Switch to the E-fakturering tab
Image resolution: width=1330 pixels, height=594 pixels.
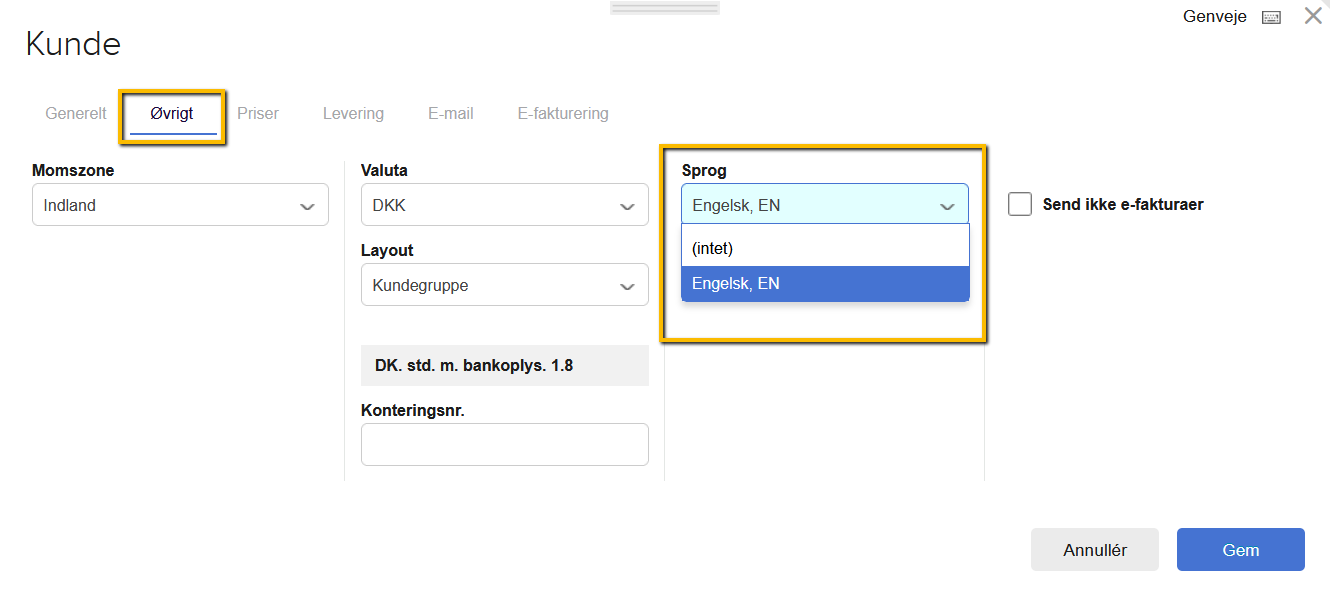562,113
